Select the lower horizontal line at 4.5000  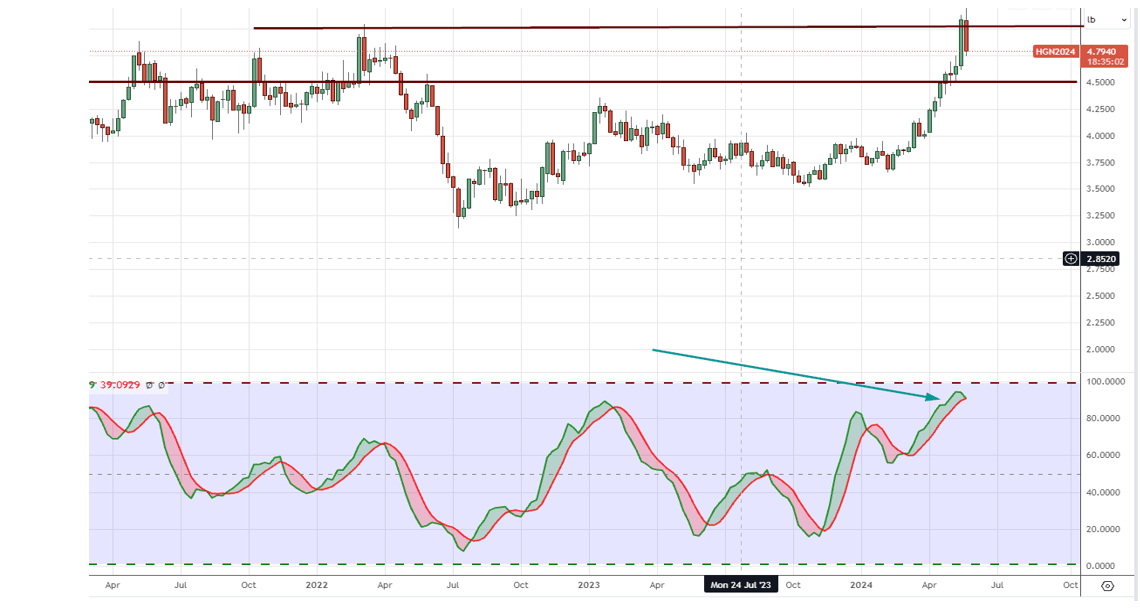click(583, 82)
